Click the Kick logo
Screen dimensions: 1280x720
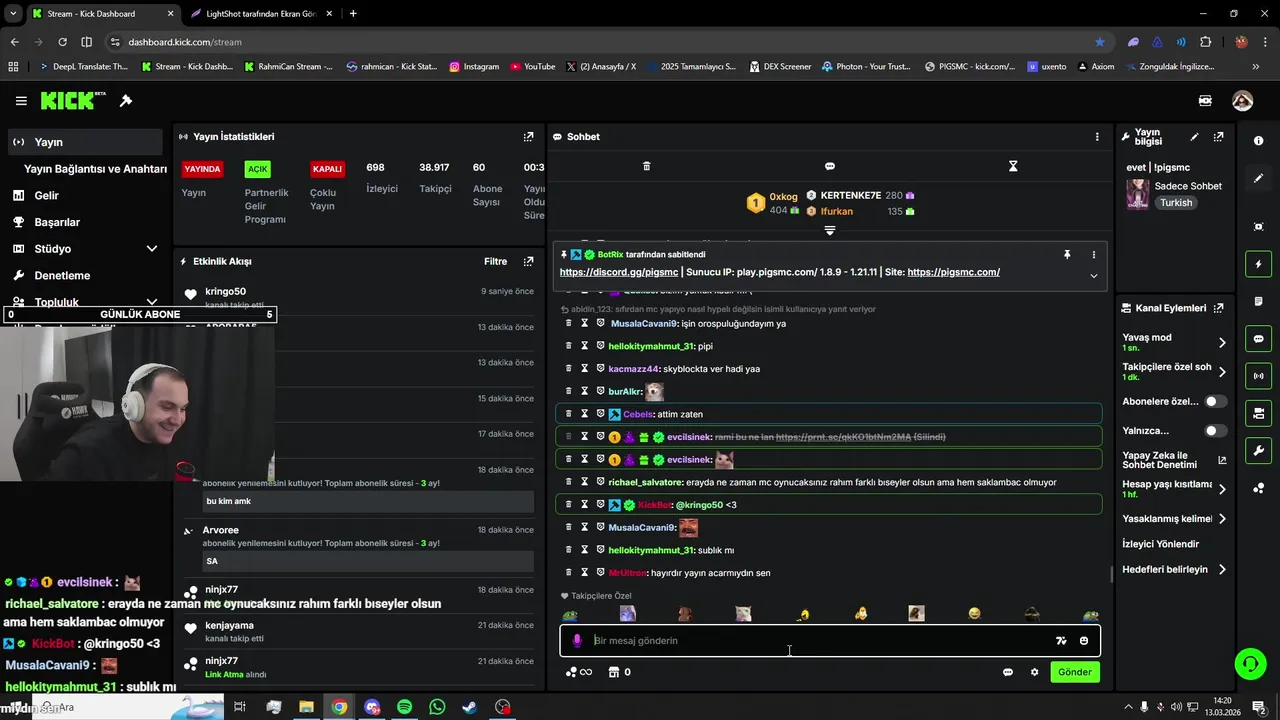tap(73, 101)
